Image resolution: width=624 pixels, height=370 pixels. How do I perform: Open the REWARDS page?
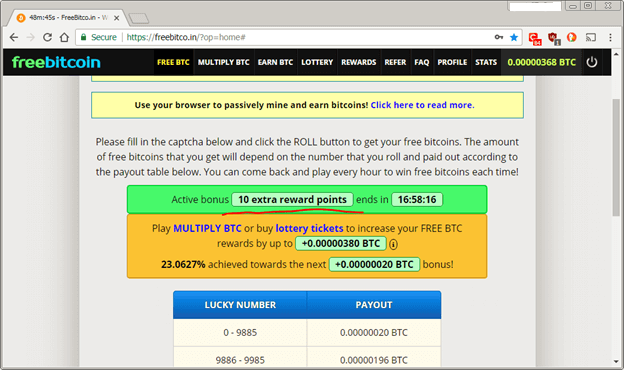359,62
